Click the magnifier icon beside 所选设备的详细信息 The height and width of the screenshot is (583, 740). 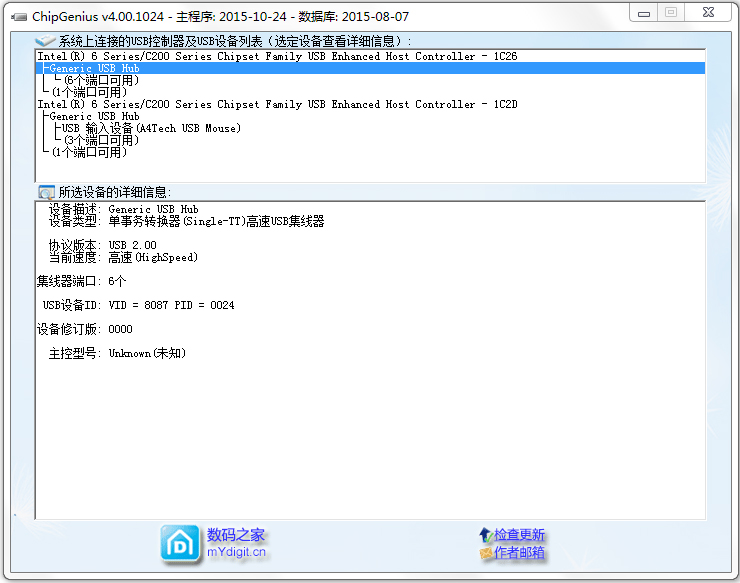coord(46,192)
